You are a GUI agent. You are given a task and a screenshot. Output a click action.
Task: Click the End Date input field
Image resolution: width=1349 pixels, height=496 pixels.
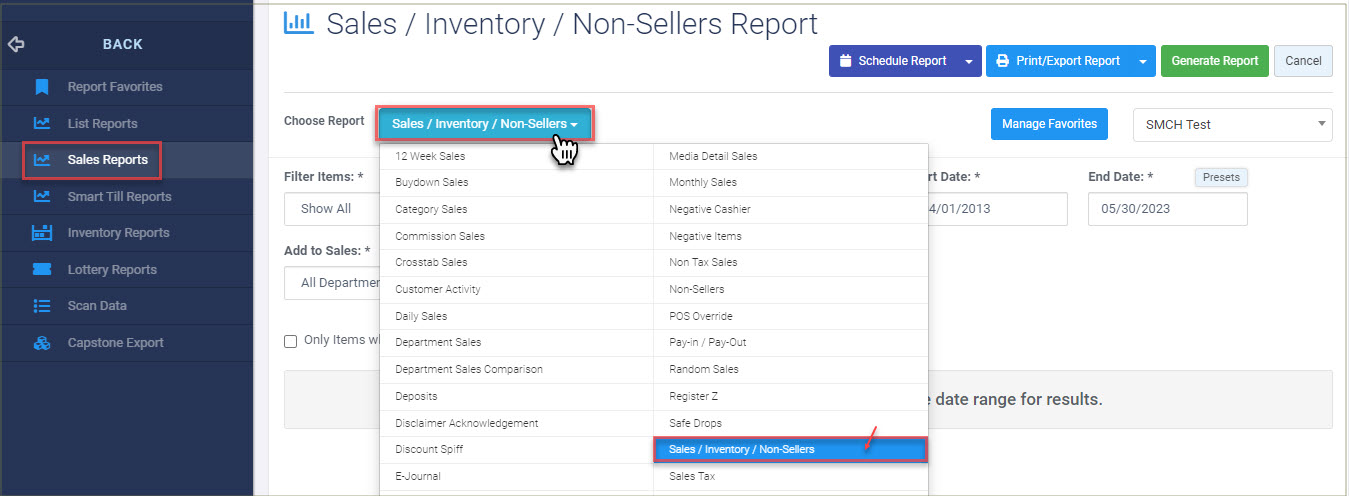coord(1168,209)
